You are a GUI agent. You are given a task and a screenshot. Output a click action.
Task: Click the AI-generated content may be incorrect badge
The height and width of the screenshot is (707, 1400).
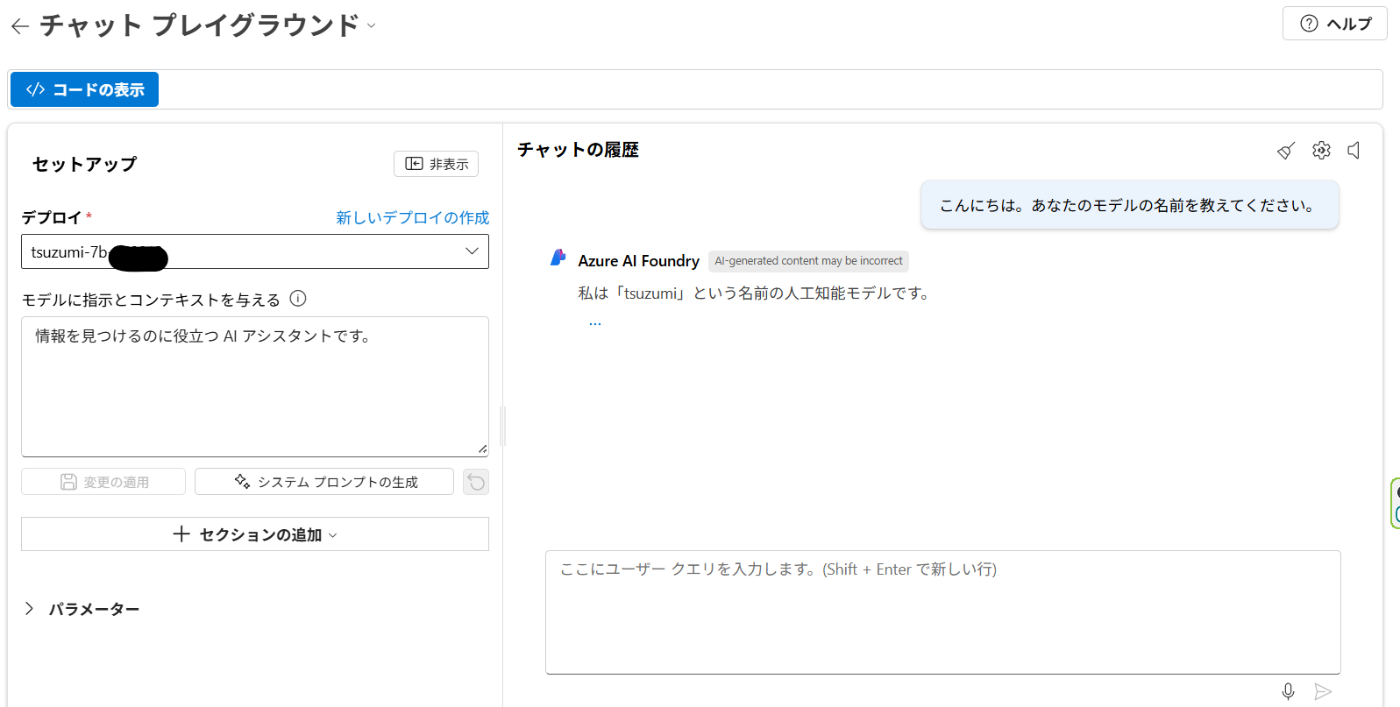[808, 261]
